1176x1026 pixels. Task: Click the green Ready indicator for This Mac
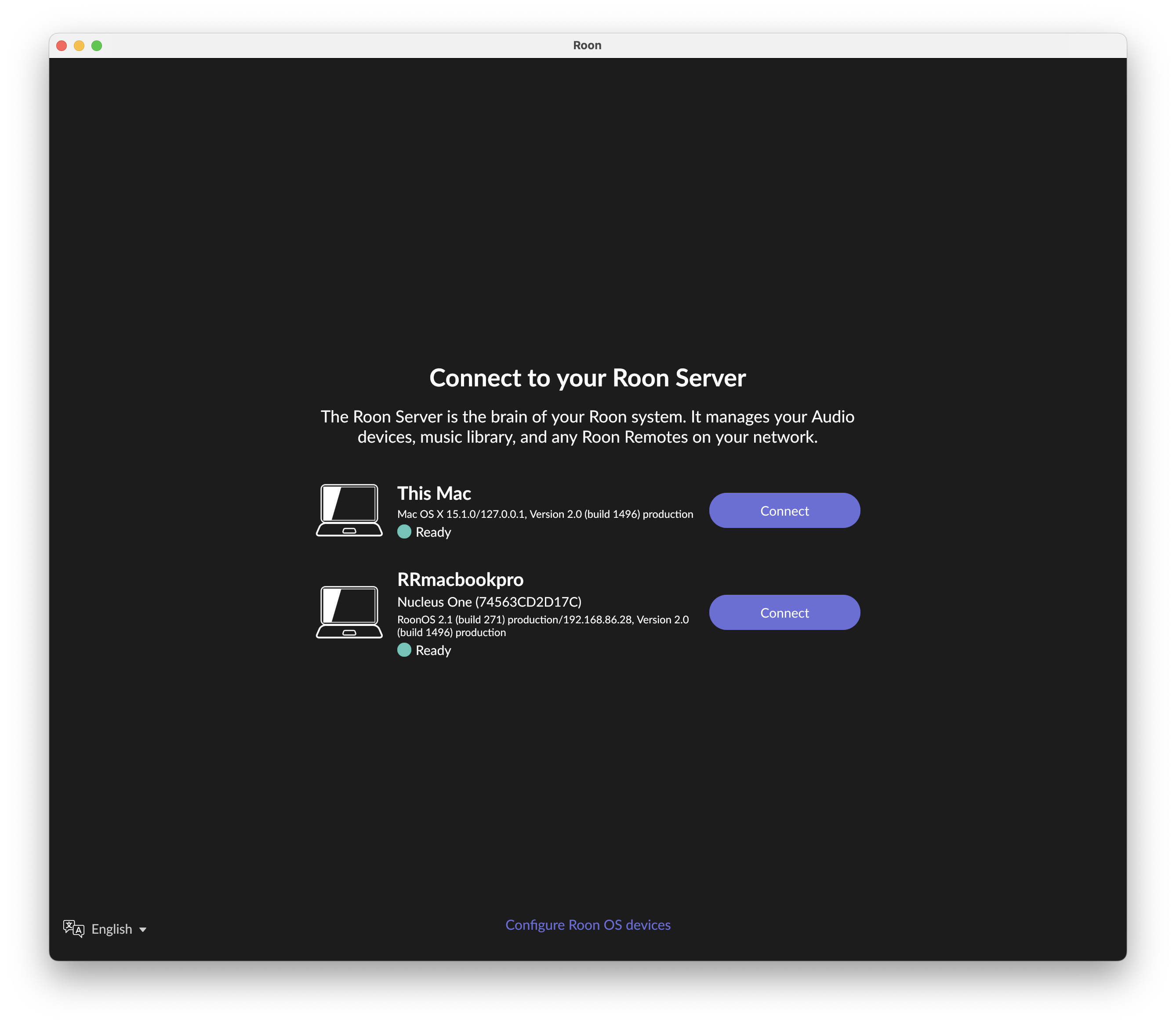pyautogui.click(x=404, y=531)
